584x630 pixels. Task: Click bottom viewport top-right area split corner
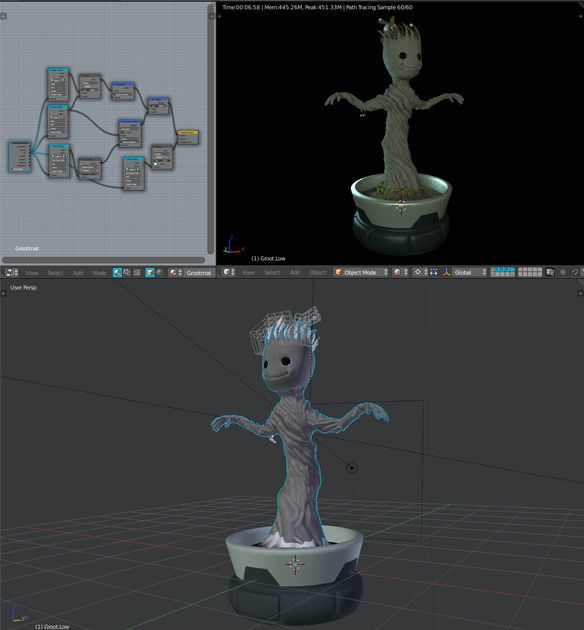point(580,294)
